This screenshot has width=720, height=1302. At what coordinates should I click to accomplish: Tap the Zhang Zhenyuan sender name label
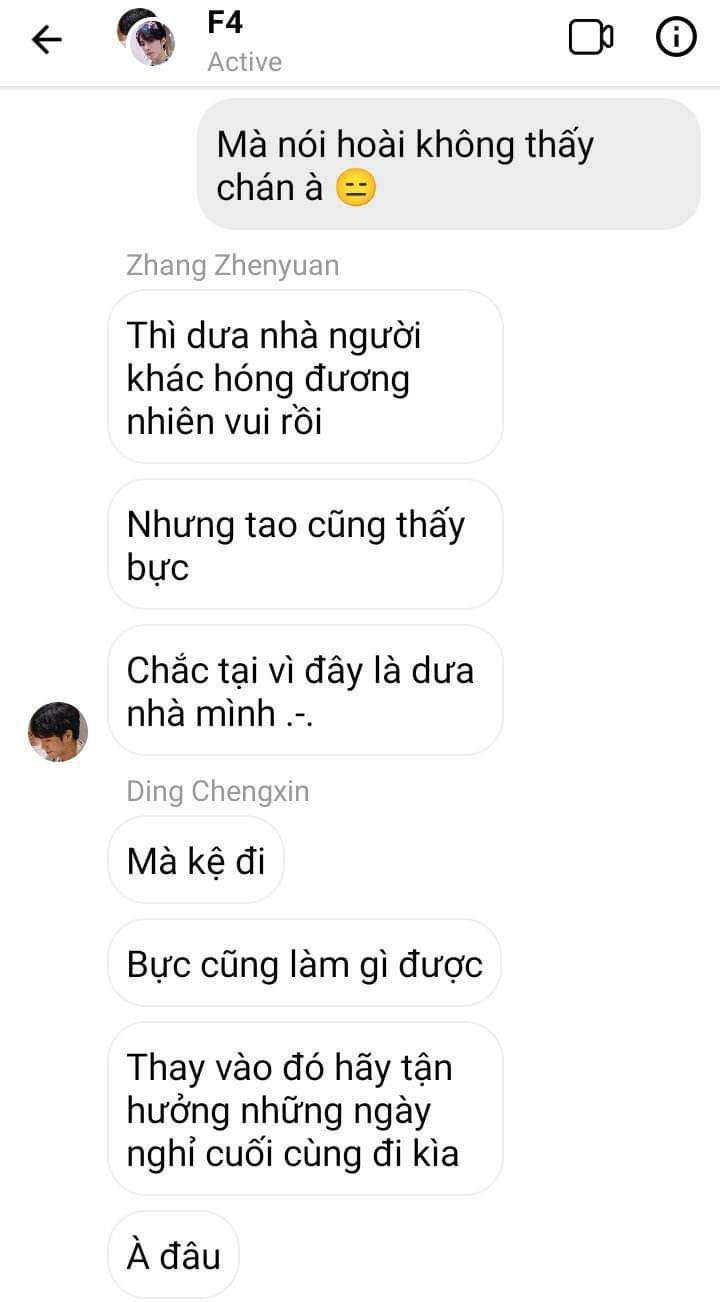point(233,265)
